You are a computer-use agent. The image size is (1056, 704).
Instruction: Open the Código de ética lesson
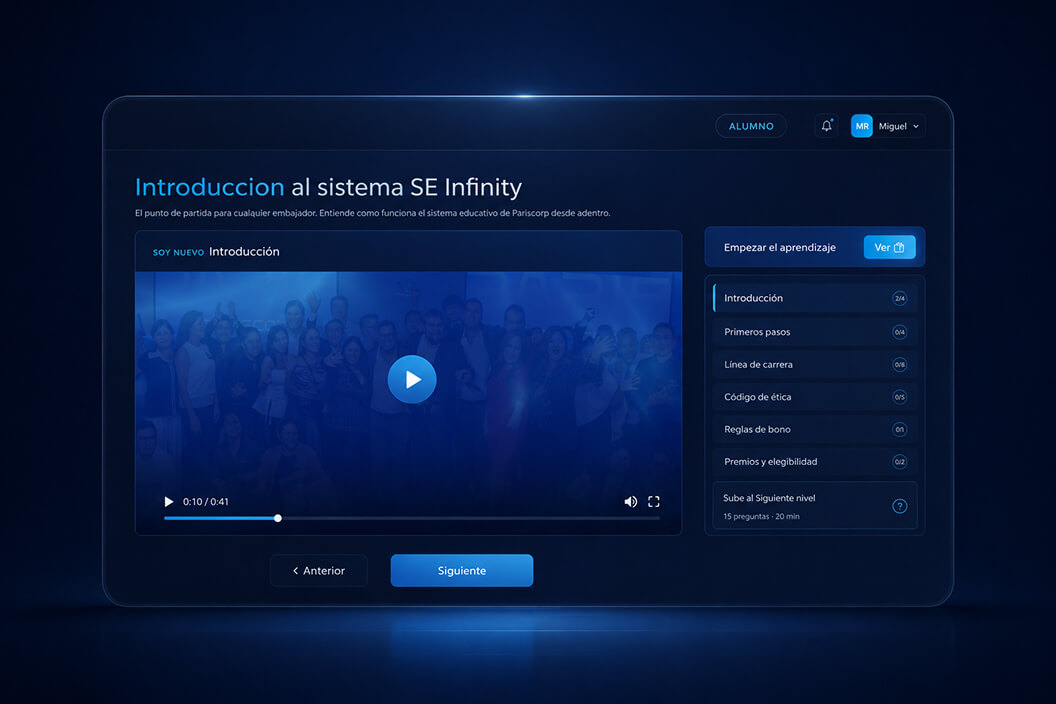coord(815,397)
